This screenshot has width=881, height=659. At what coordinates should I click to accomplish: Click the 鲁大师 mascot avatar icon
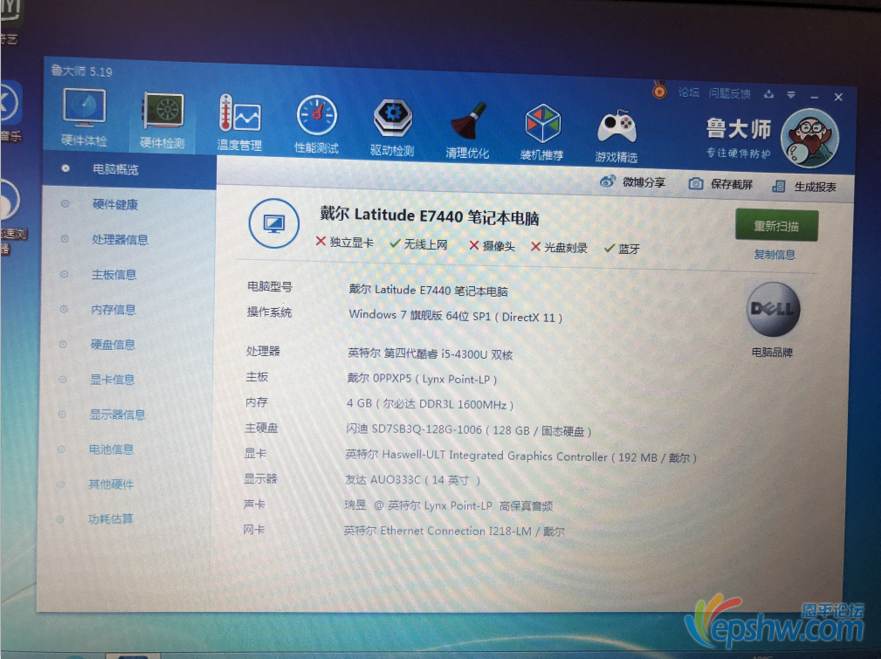[809, 138]
